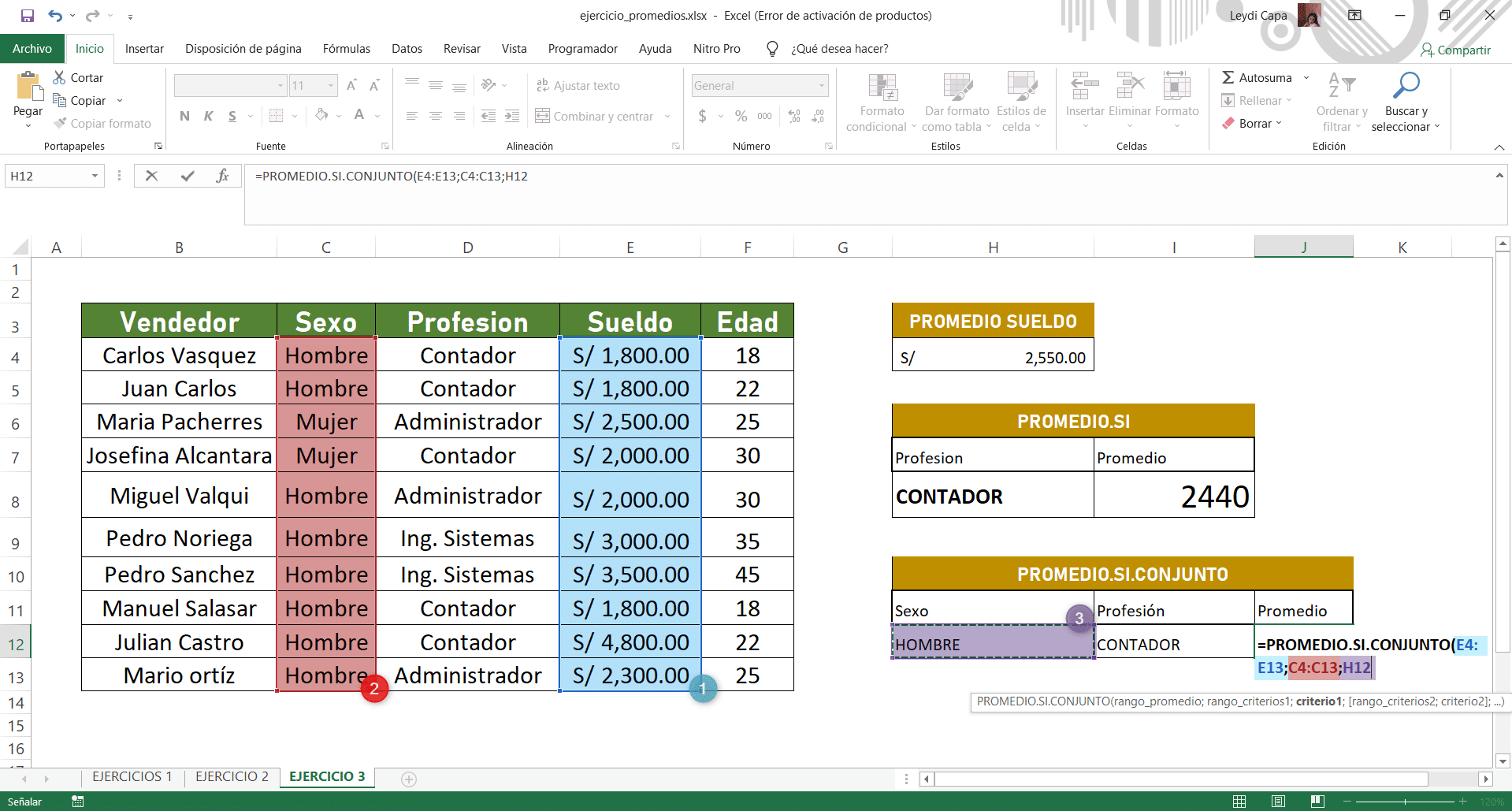The image size is (1512, 811).
Task: Apply currency format with the $ icon
Action: pyautogui.click(x=702, y=115)
